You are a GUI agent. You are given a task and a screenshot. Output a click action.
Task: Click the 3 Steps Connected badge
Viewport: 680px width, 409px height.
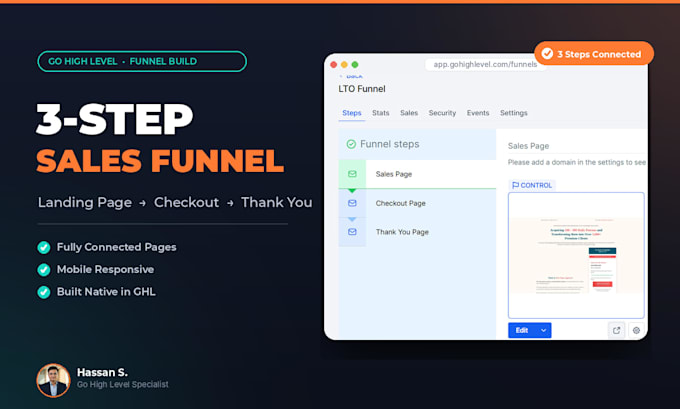tap(594, 54)
